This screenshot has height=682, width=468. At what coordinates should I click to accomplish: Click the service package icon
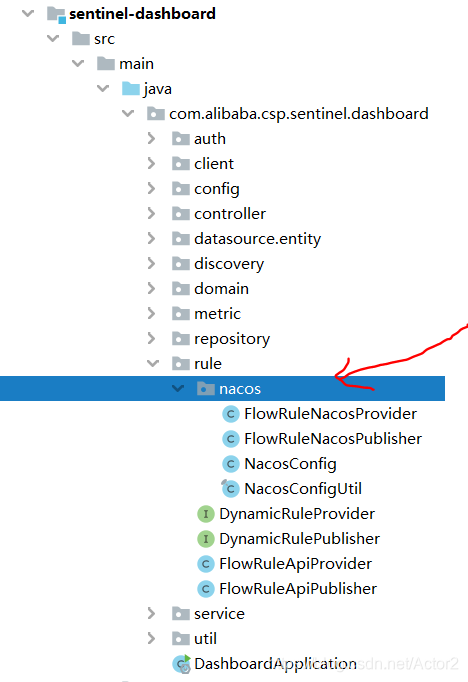click(181, 614)
